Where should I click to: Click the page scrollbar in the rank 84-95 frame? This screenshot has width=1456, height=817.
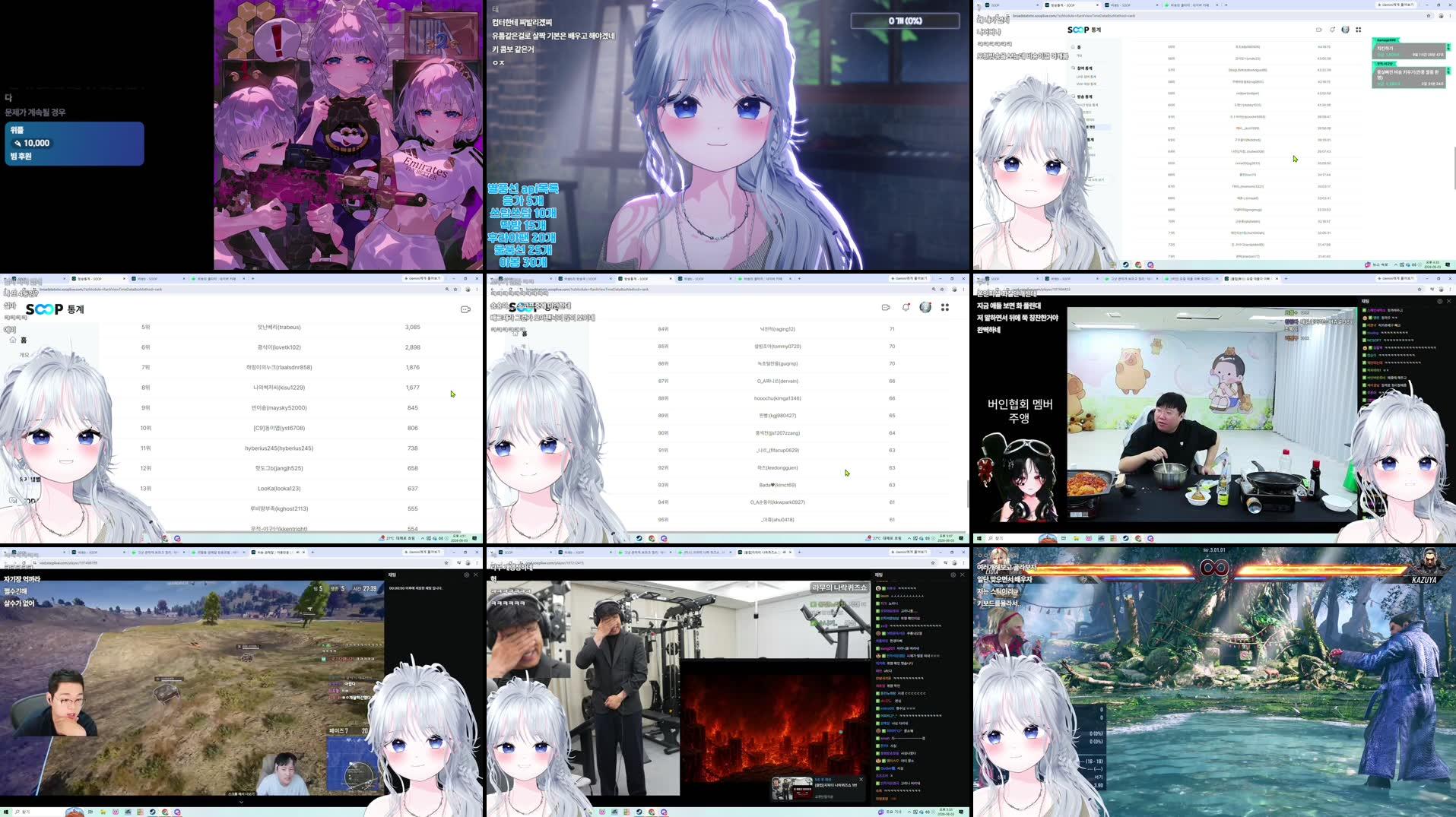click(967, 494)
